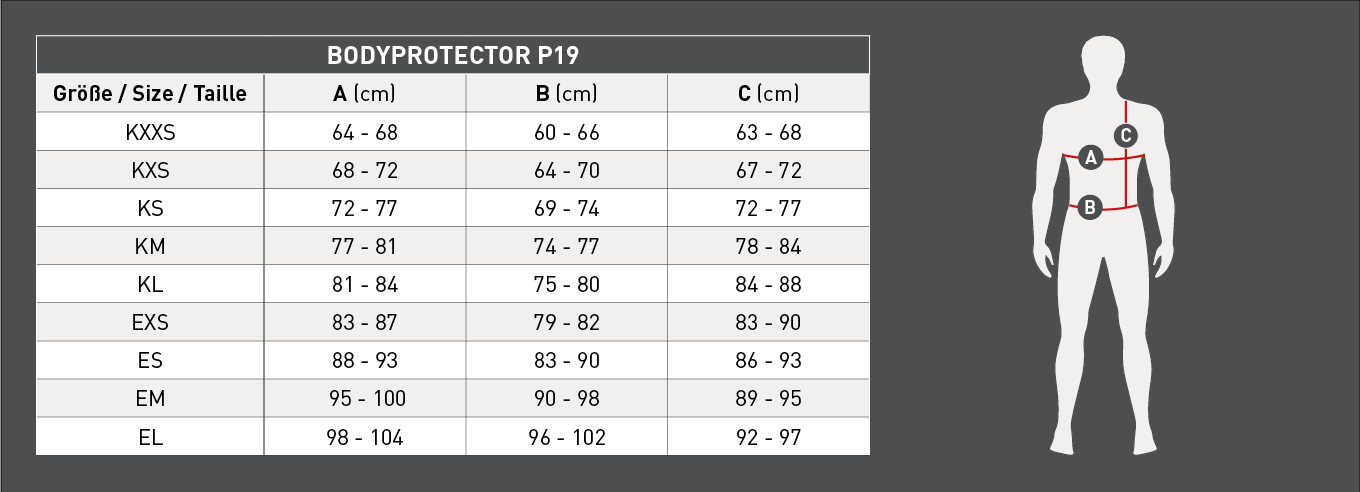Click the 98 - 104 measurement cell
Viewport: 1360px width, 492px height.
[365, 437]
